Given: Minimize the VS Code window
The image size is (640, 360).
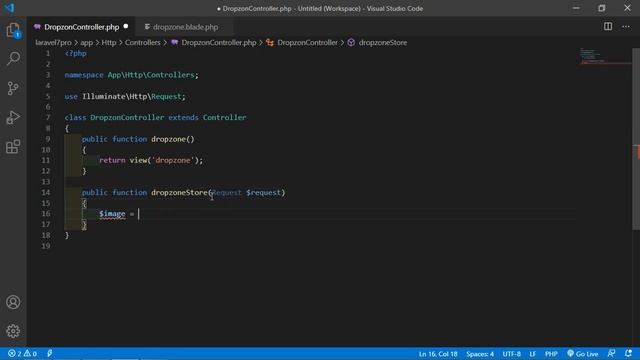Looking at the screenshot, I should tap(576, 8).
